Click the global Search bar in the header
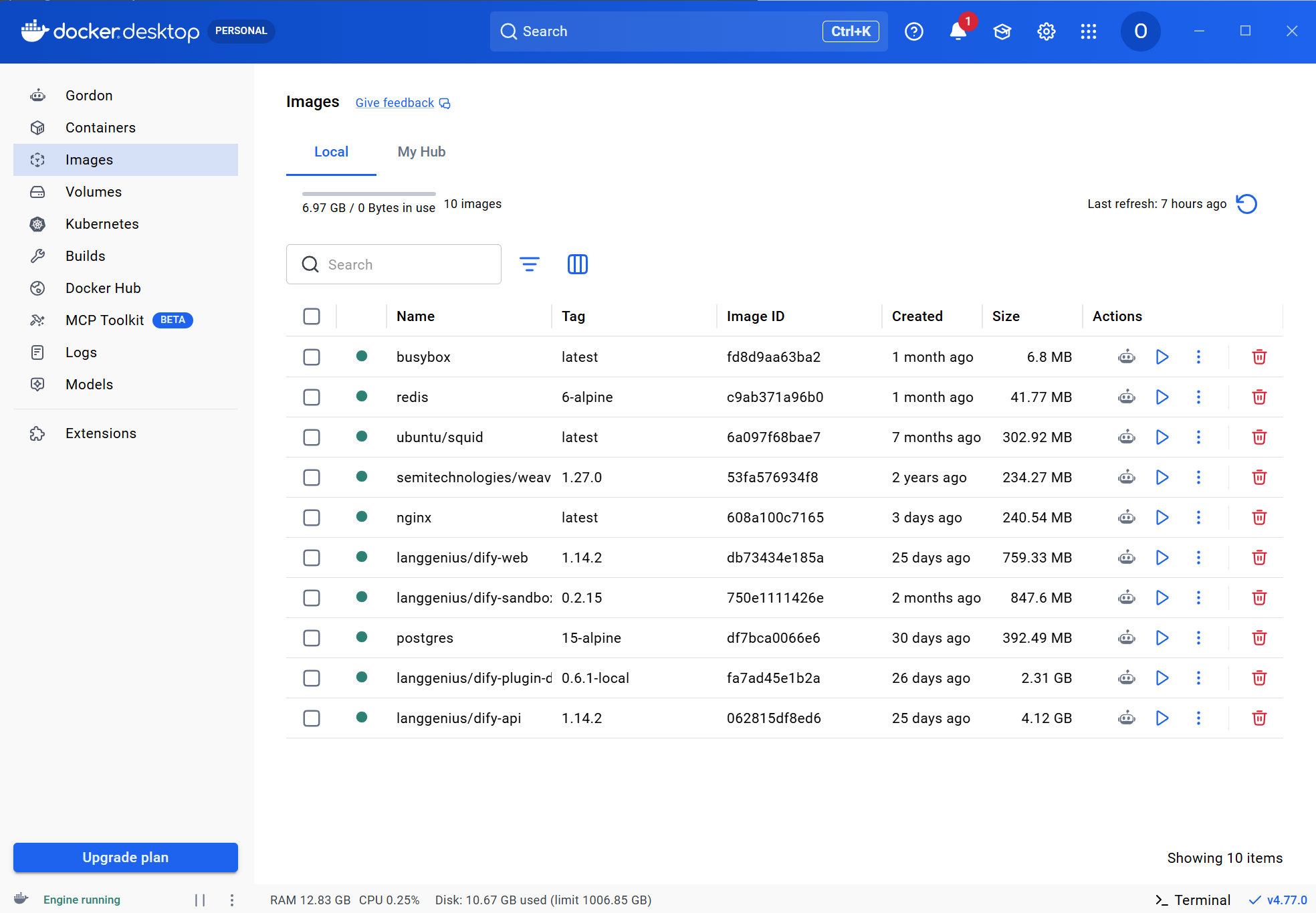The height and width of the screenshot is (913, 1316). click(689, 31)
